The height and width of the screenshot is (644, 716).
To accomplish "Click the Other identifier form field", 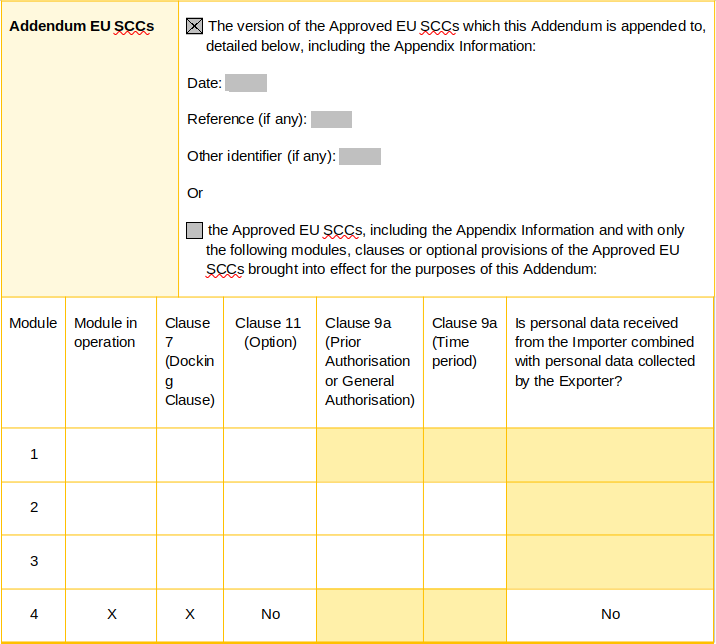I will [360, 156].
